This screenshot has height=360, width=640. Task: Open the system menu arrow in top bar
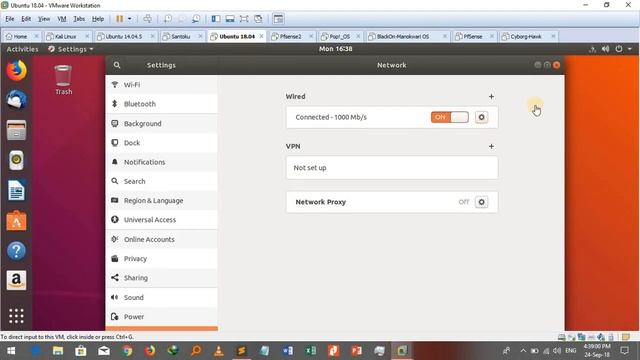[630, 49]
